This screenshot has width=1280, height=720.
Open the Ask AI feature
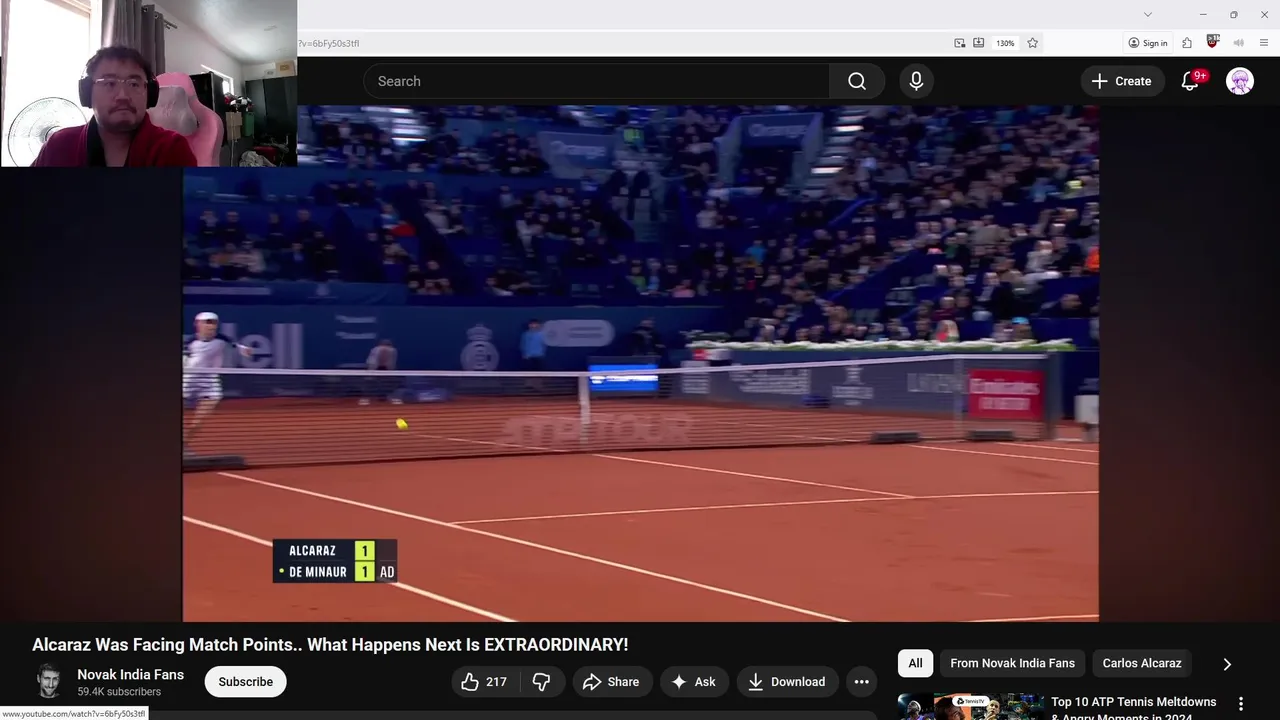[x=693, y=682]
